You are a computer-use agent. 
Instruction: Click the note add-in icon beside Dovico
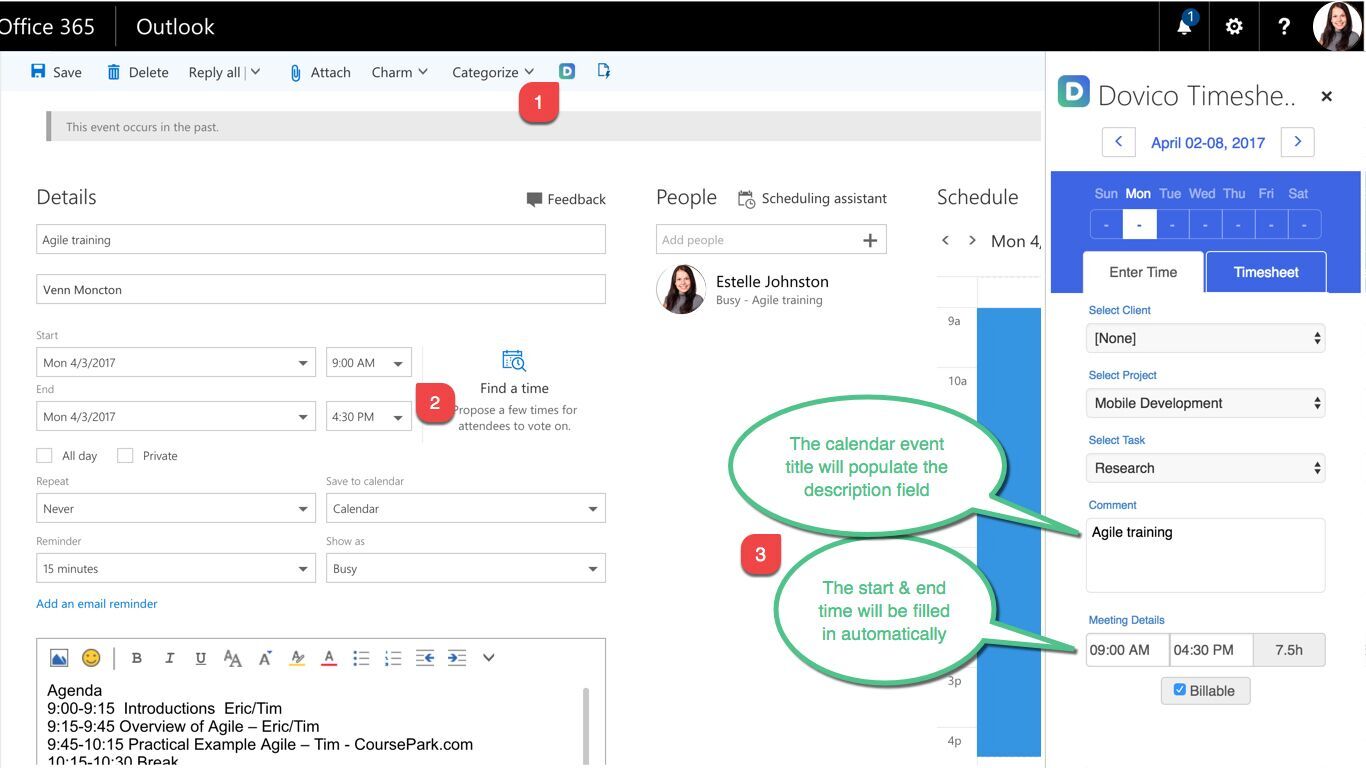click(x=604, y=71)
